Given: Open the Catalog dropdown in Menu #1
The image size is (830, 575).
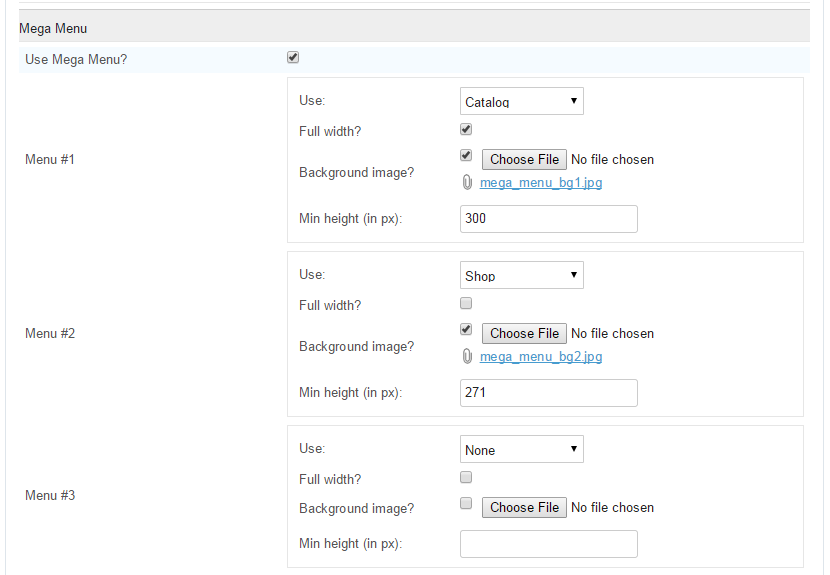Looking at the screenshot, I should tap(522, 101).
